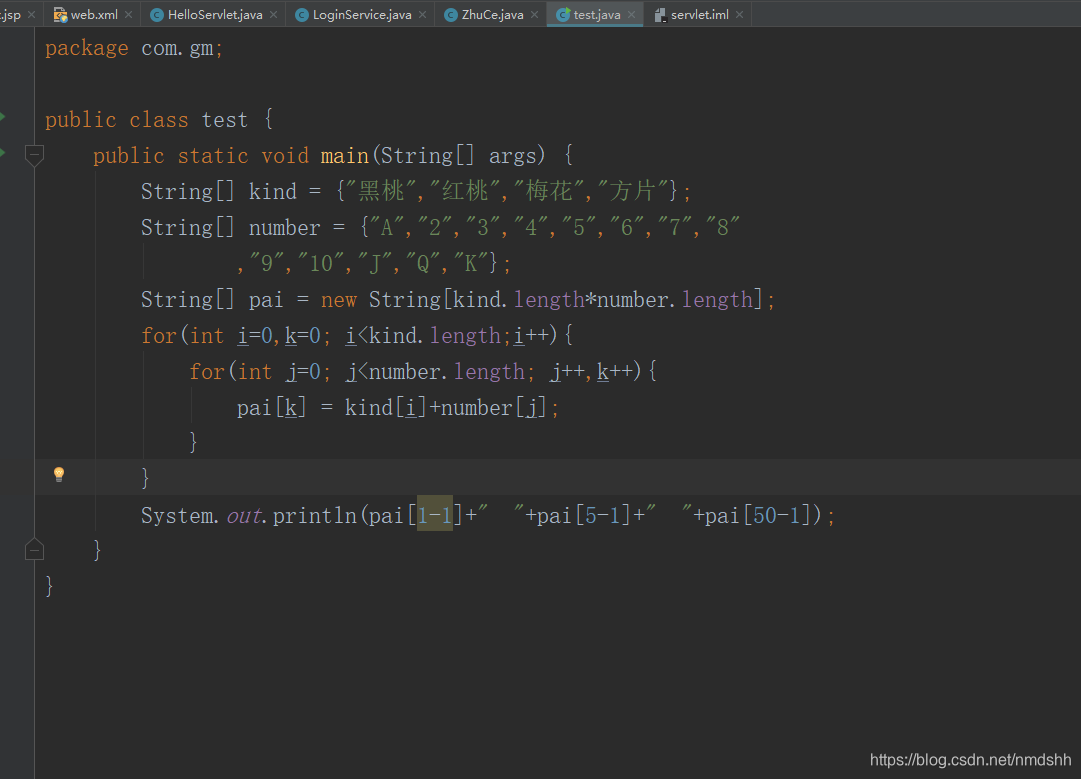Click the LoginService.java class icon

tap(301, 14)
